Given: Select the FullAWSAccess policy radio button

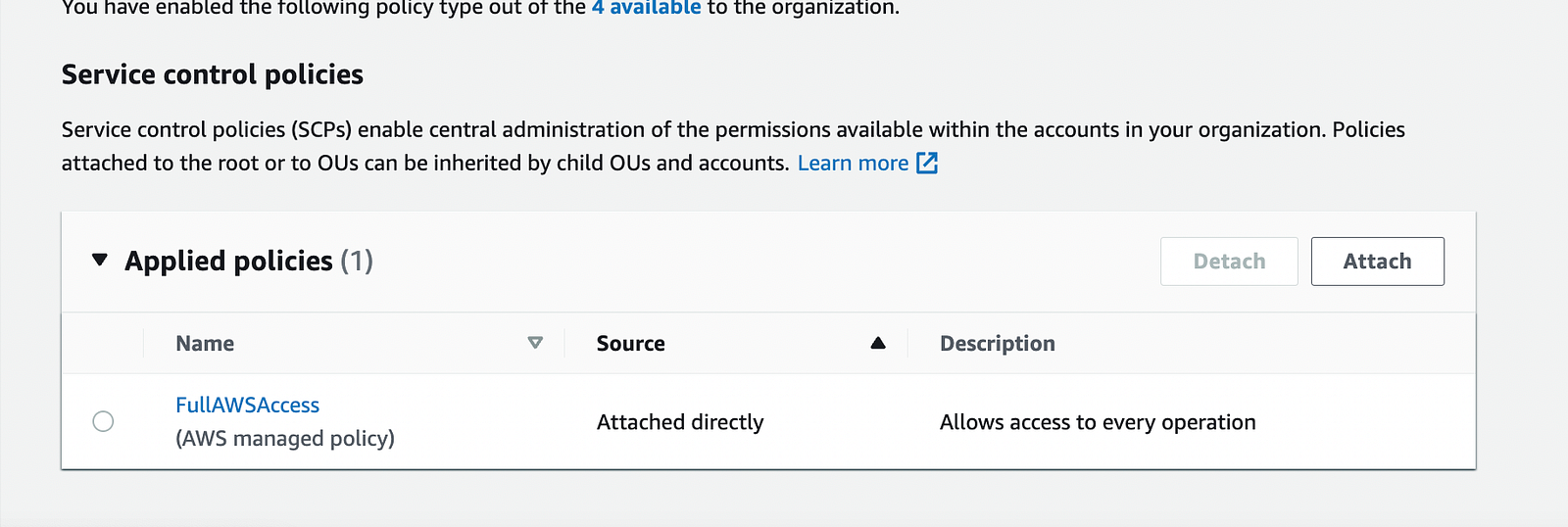Looking at the screenshot, I should coord(103,421).
